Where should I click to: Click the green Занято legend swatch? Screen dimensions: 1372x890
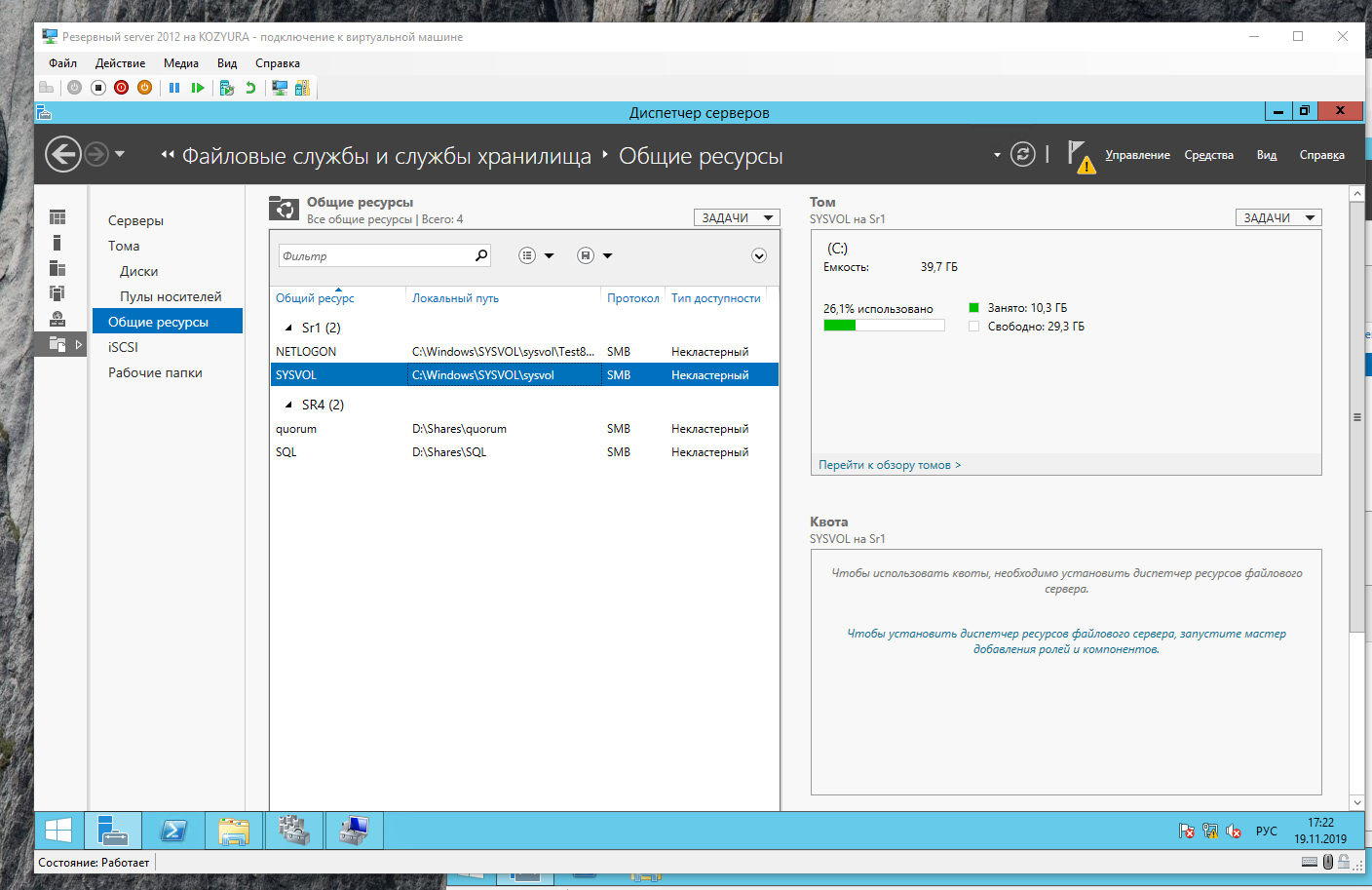973,308
